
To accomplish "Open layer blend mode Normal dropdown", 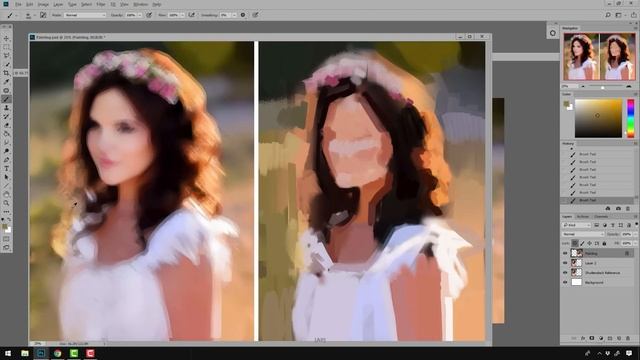I will (x=583, y=234).
